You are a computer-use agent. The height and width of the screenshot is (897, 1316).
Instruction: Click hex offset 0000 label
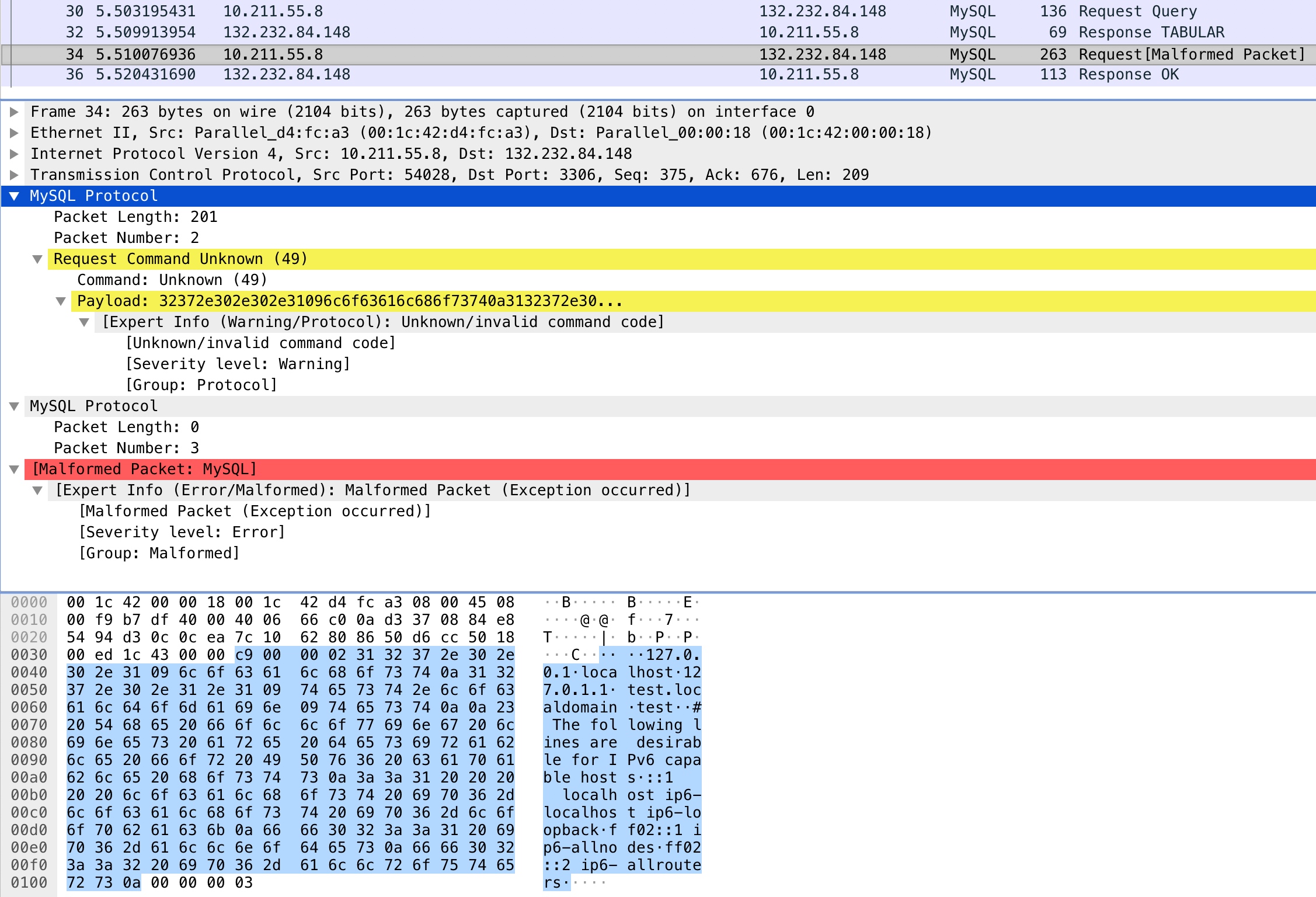point(29,602)
